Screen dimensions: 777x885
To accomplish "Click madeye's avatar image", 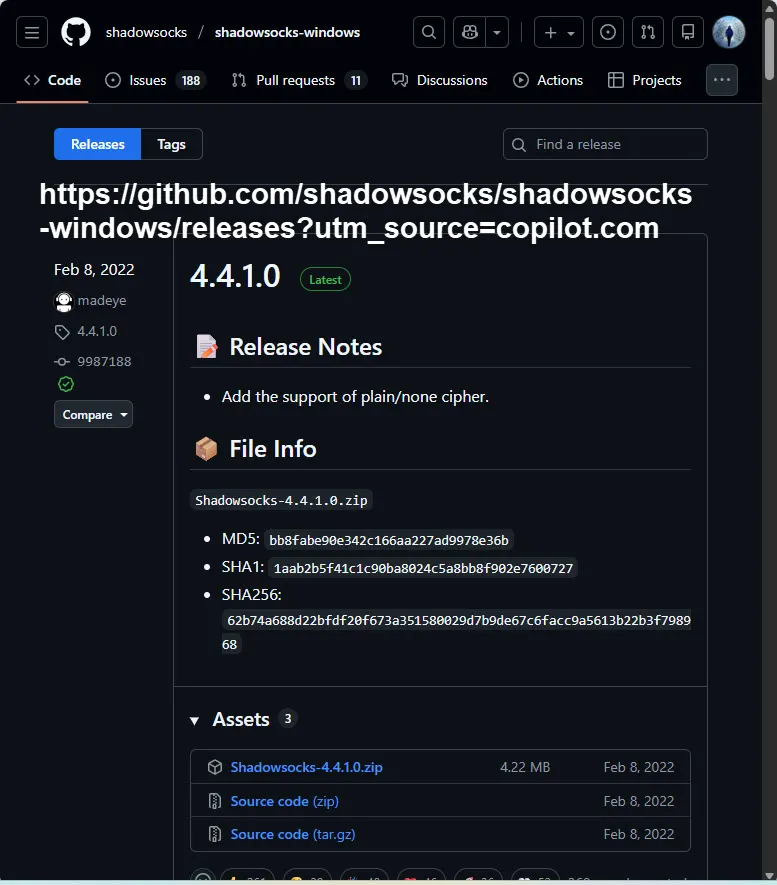I will [63, 301].
